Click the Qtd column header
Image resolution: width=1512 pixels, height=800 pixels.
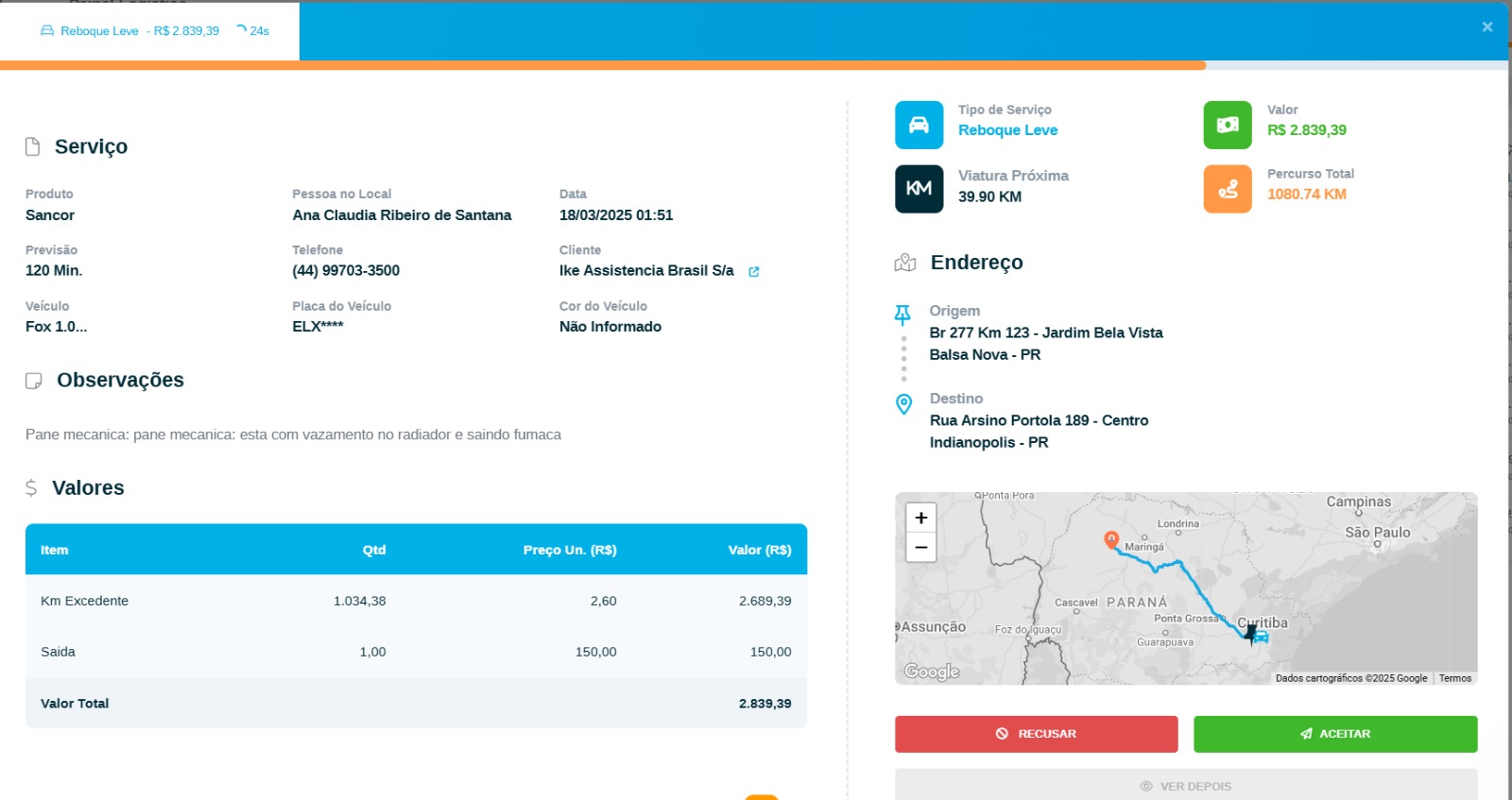coord(374,550)
